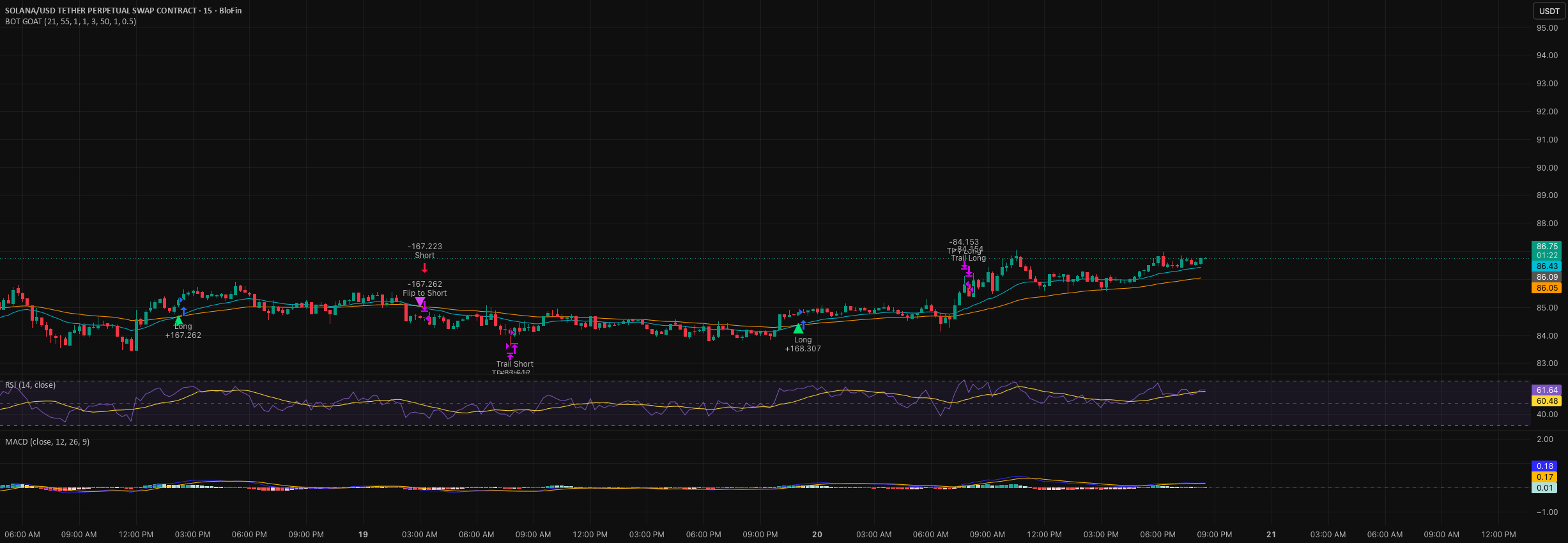1568x543 pixels.
Task: Click the blue 0.18 MACD value label
Action: click(1544, 466)
